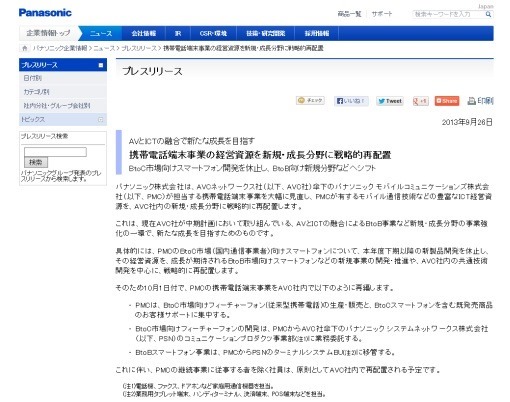Click the Japan region link
The width and height of the screenshot is (510, 402).
[x=485, y=6]
